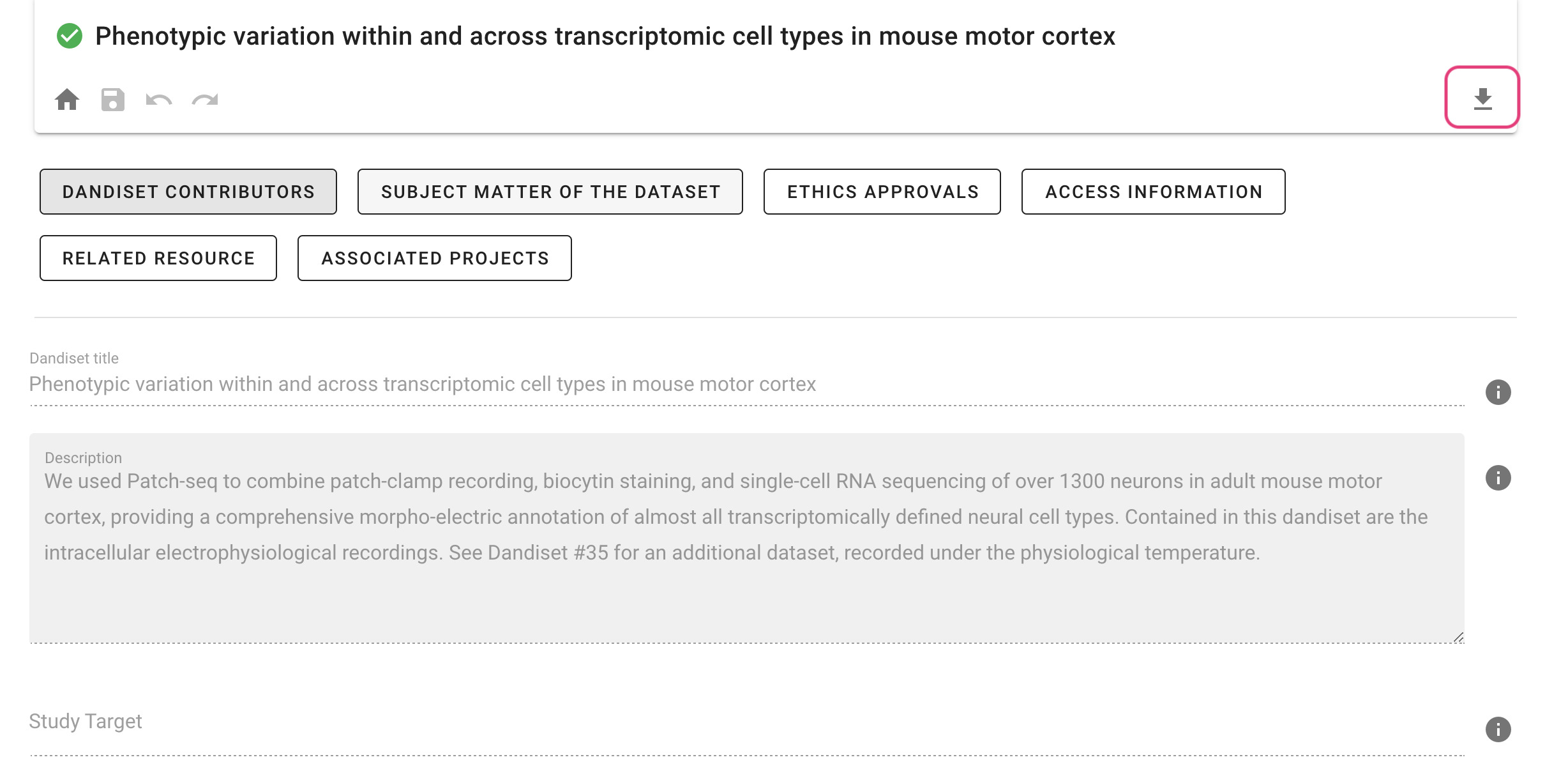Viewport: 1568px width, 778px height.
Task: Click the undo arrow icon
Action: point(159,100)
